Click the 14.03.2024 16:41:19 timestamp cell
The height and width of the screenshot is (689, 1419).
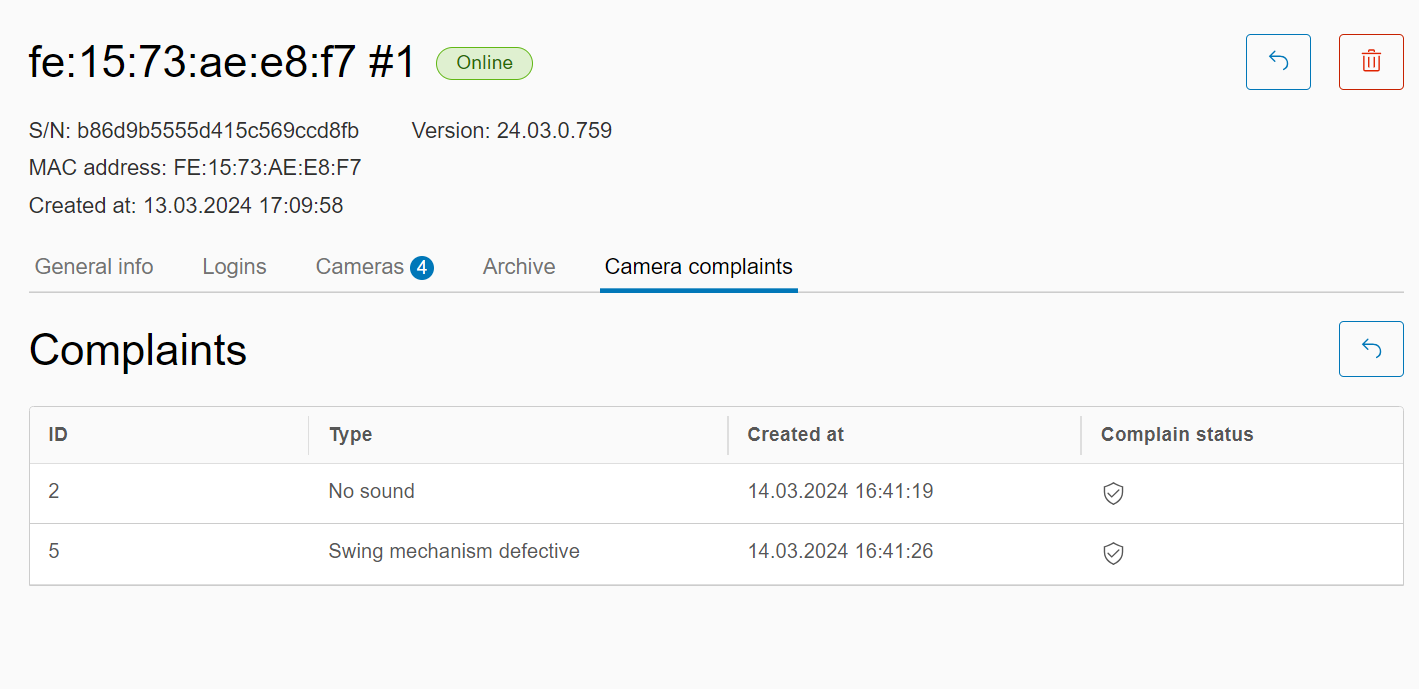(x=840, y=492)
